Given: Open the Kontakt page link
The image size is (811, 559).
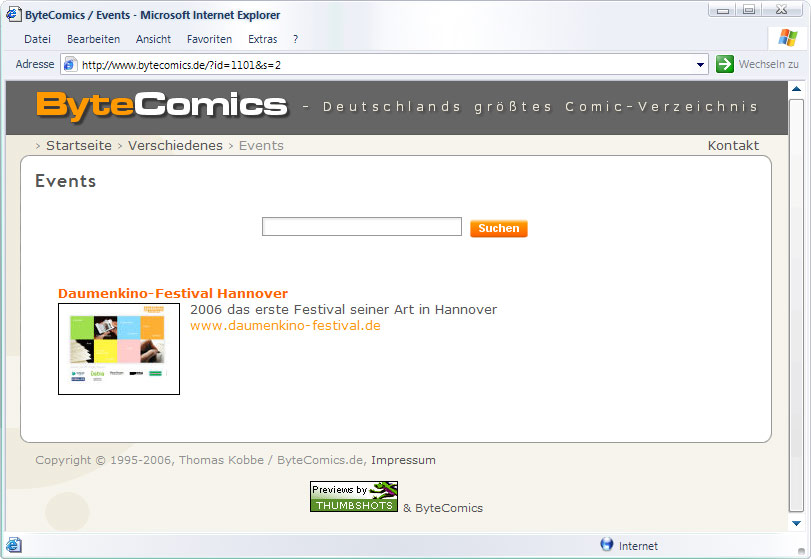Looking at the screenshot, I should coord(733,145).
